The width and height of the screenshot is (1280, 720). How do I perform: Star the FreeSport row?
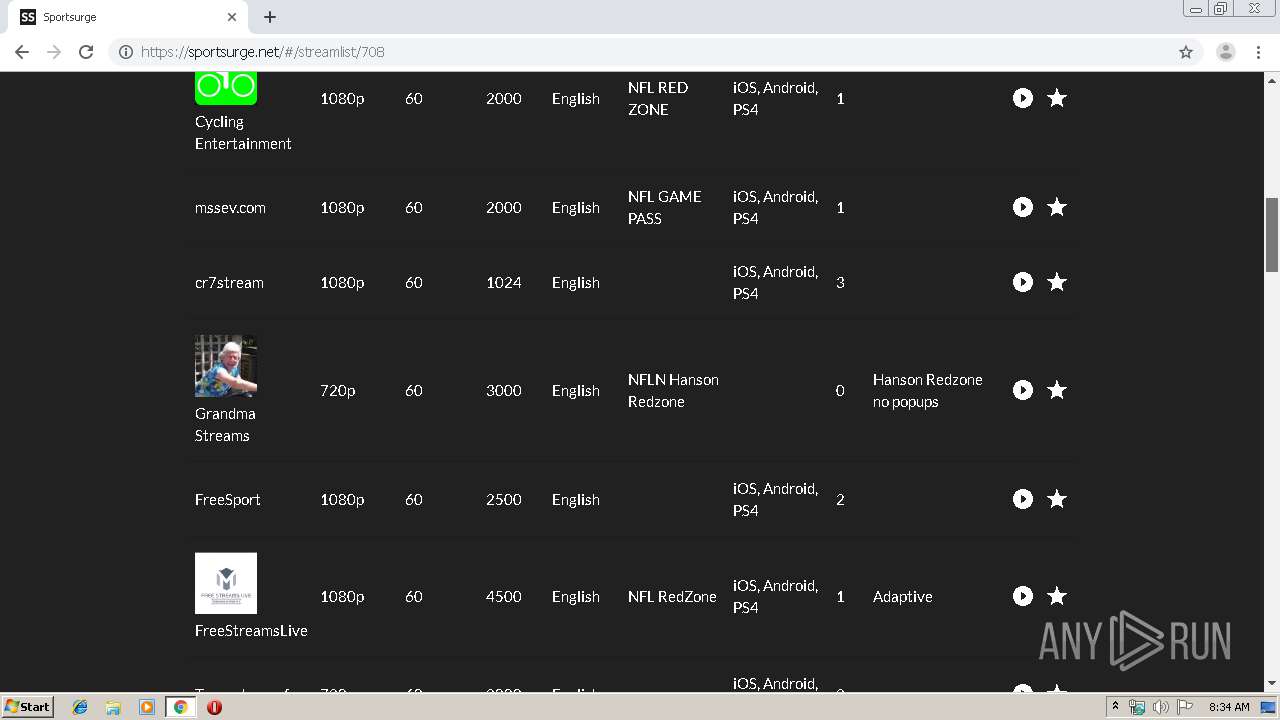click(1057, 499)
